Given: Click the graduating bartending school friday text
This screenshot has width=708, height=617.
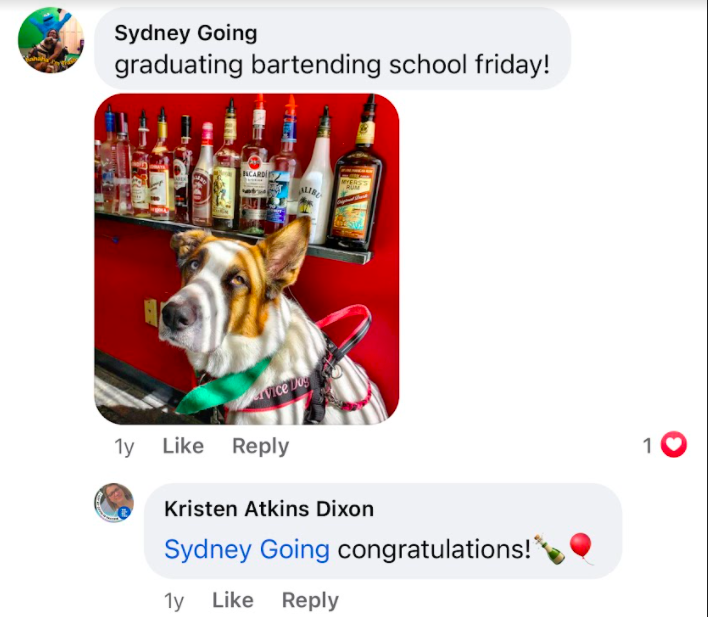Looking at the screenshot, I should pyautogui.click(x=332, y=65).
